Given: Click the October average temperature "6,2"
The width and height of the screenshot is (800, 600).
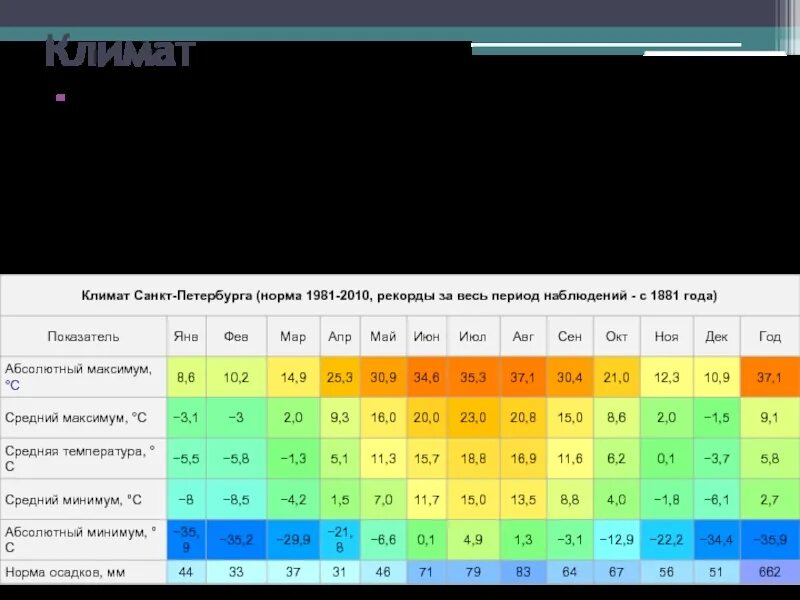Looking at the screenshot, I should coord(616,458).
